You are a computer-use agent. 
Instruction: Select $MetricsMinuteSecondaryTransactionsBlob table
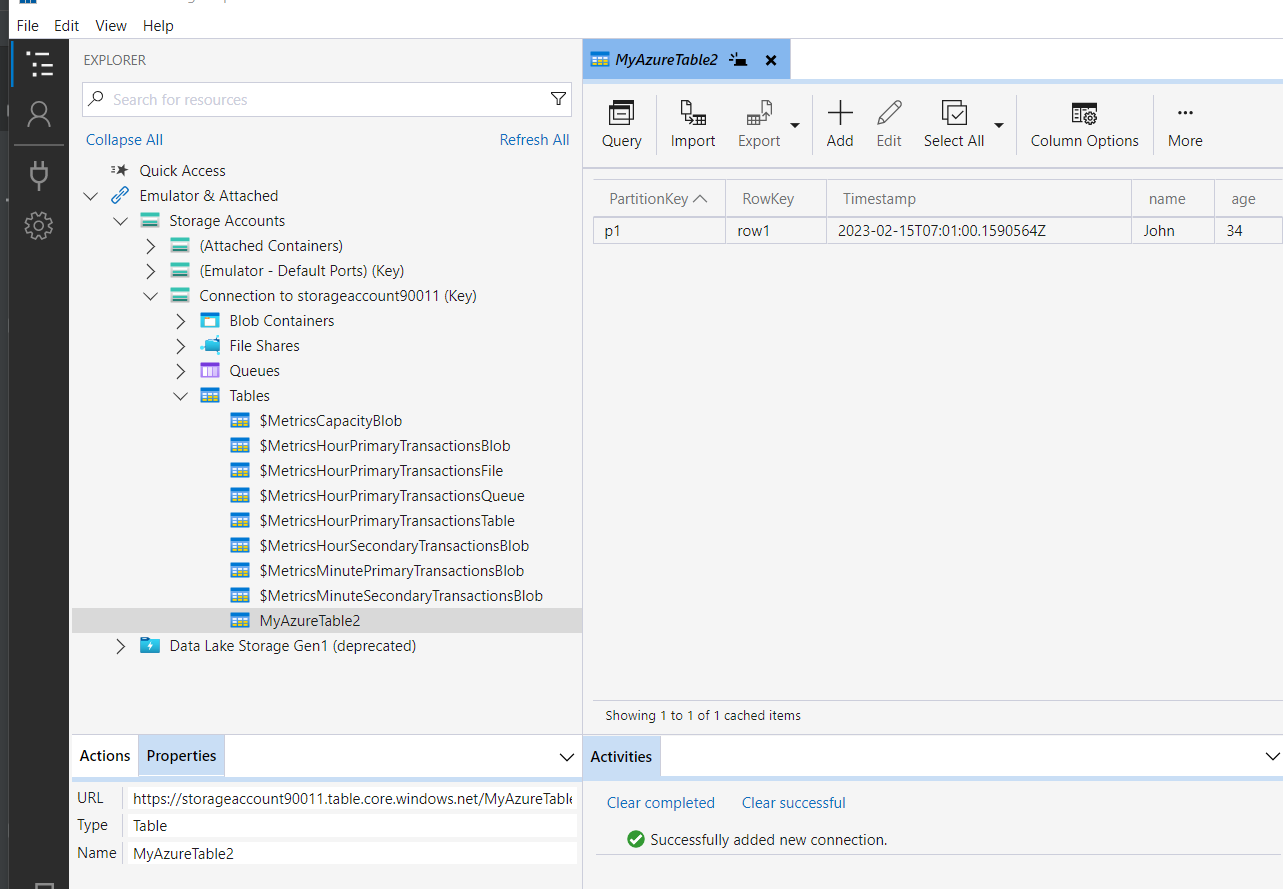point(401,596)
